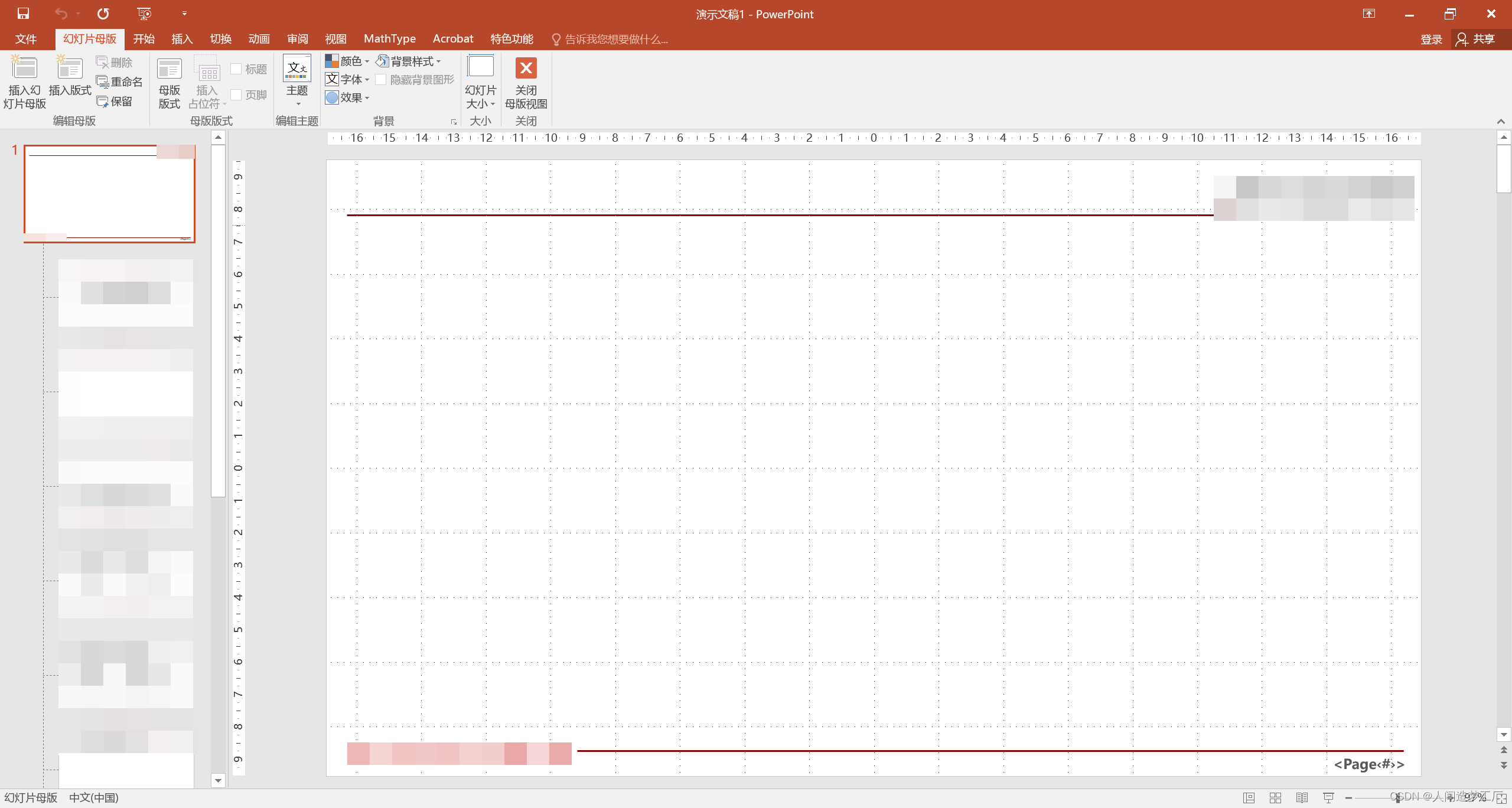Open the Insert (插入) ribbon tab
The width and height of the screenshot is (1512, 808).
coord(182,39)
